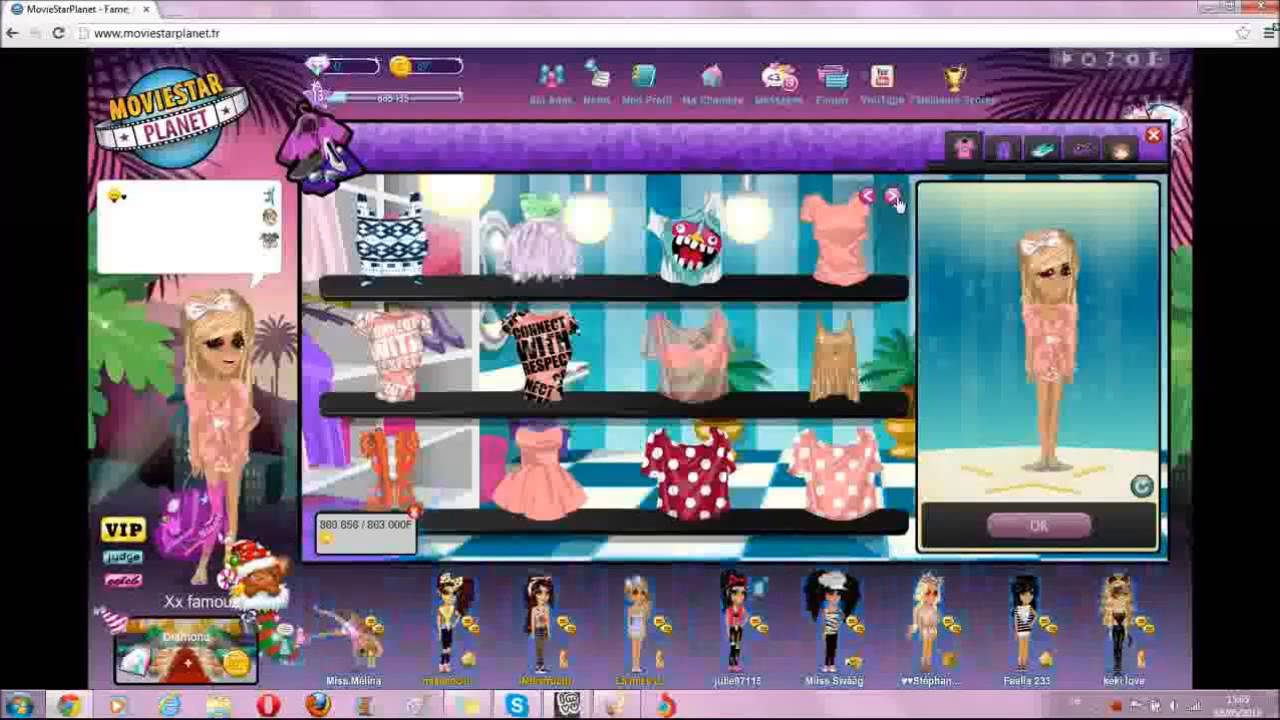Open the News icon in top navigation
This screenshot has height=720, width=1280.
coord(597,76)
